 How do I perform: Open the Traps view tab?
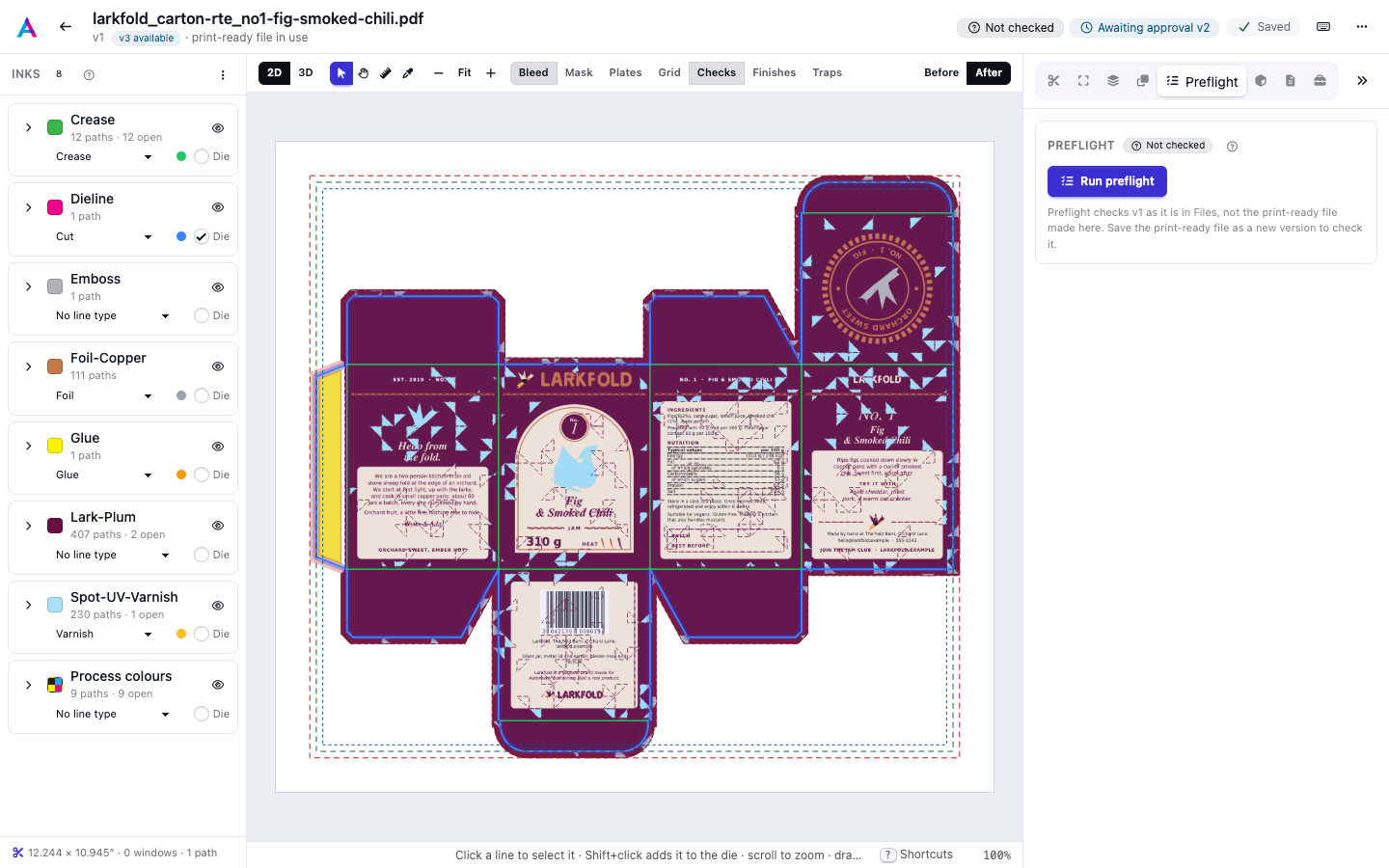pyautogui.click(x=828, y=73)
